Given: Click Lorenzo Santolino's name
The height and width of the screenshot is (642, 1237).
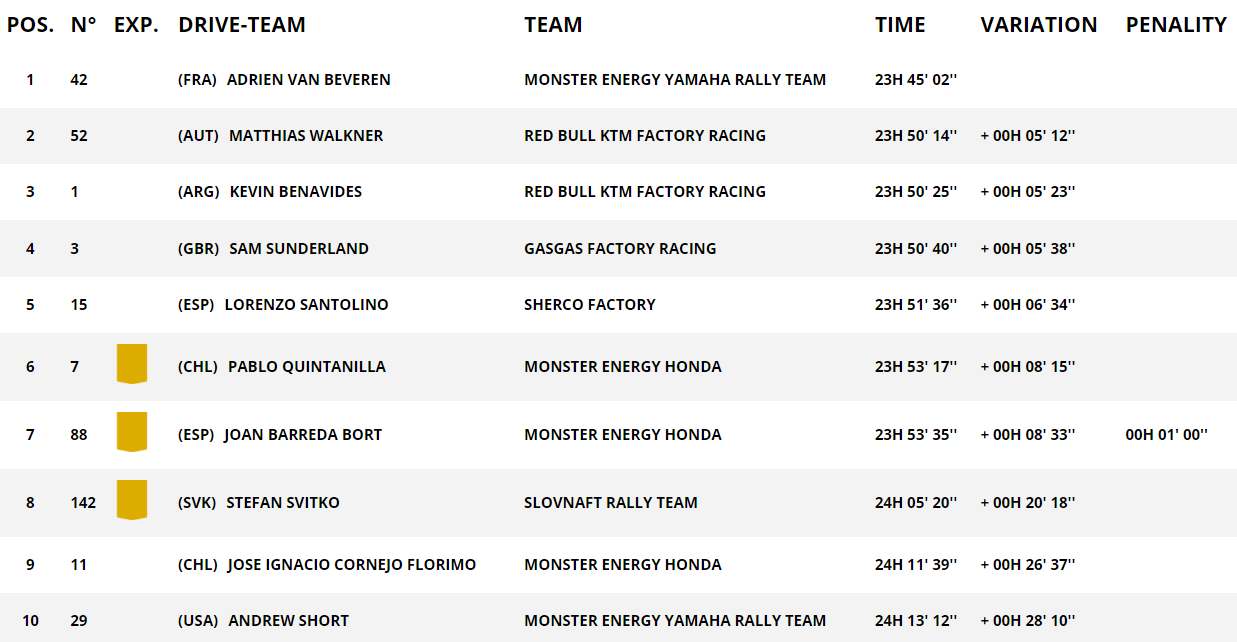Looking at the screenshot, I should [306, 305].
